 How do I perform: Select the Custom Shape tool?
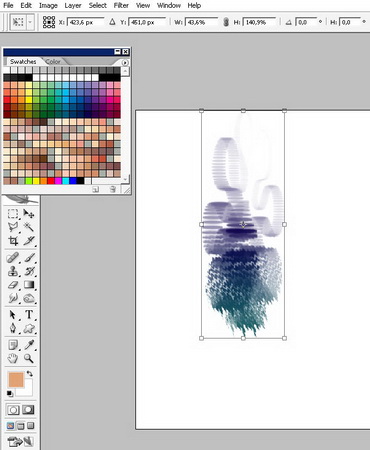click(29, 328)
